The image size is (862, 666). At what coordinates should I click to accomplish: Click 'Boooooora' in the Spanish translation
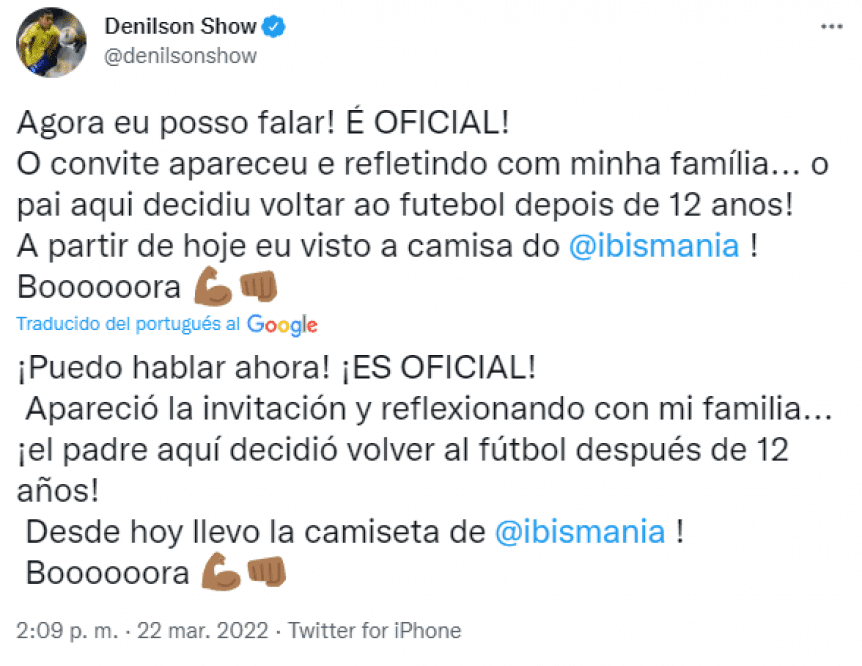pyautogui.click(x=107, y=573)
